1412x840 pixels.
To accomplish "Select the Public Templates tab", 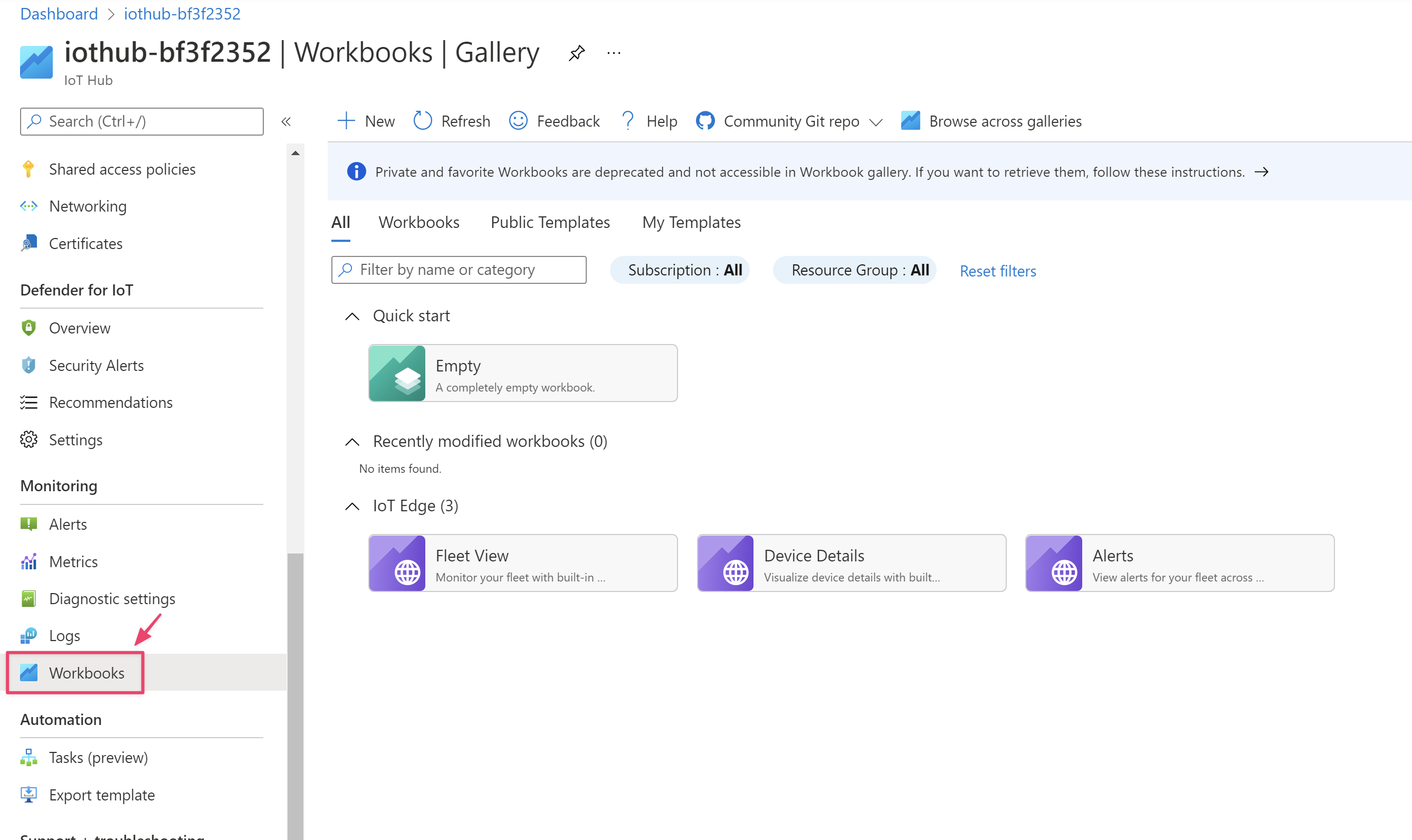I will (x=550, y=222).
